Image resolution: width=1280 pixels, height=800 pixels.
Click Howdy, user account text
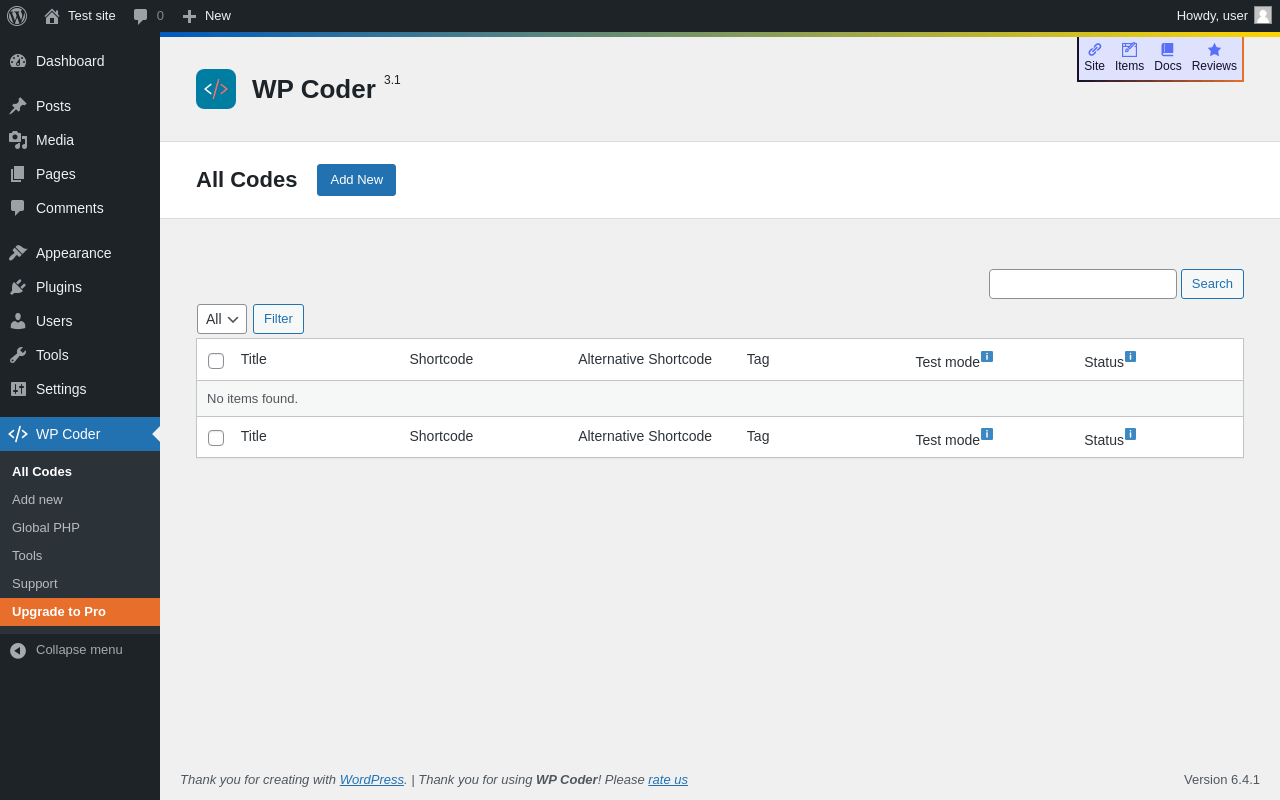pyautogui.click(x=1212, y=15)
